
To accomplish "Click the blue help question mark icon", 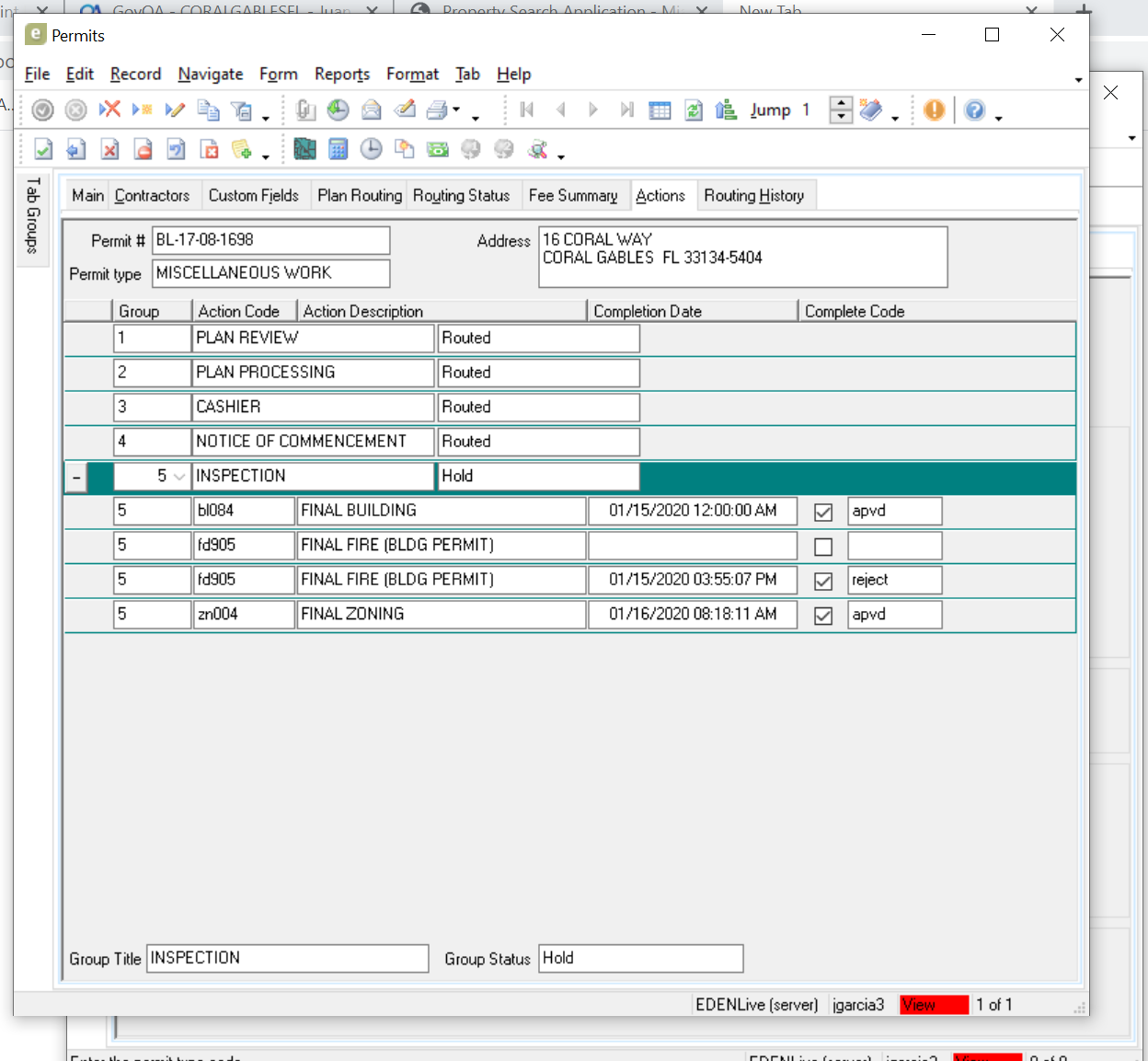I will (x=974, y=110).
